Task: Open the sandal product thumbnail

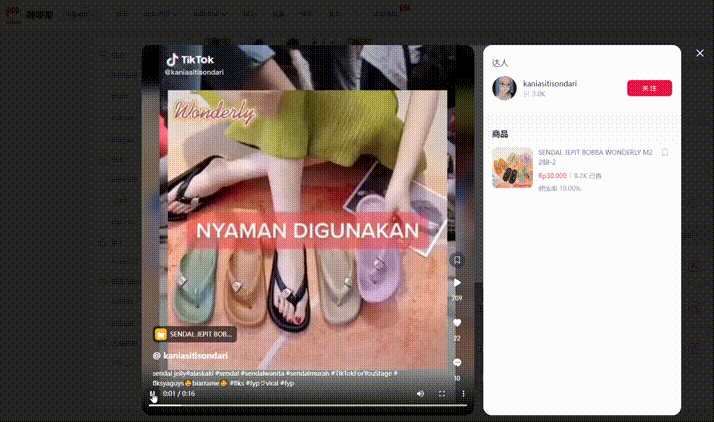Action: click(x=512, y=168)
